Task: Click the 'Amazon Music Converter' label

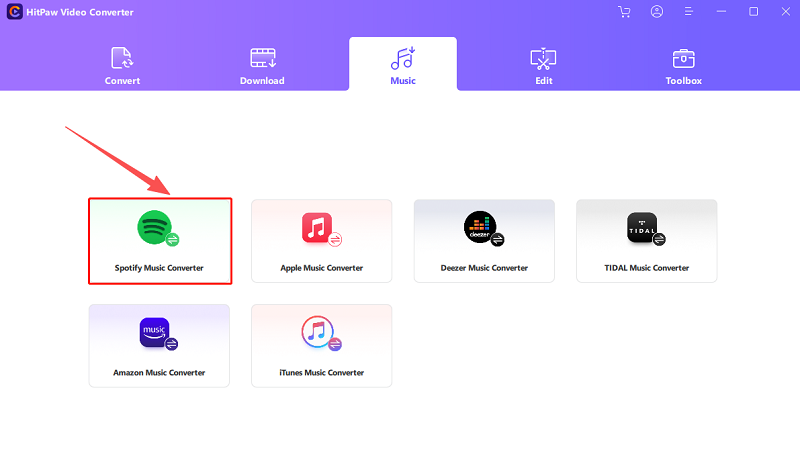Action: (159, 373)
